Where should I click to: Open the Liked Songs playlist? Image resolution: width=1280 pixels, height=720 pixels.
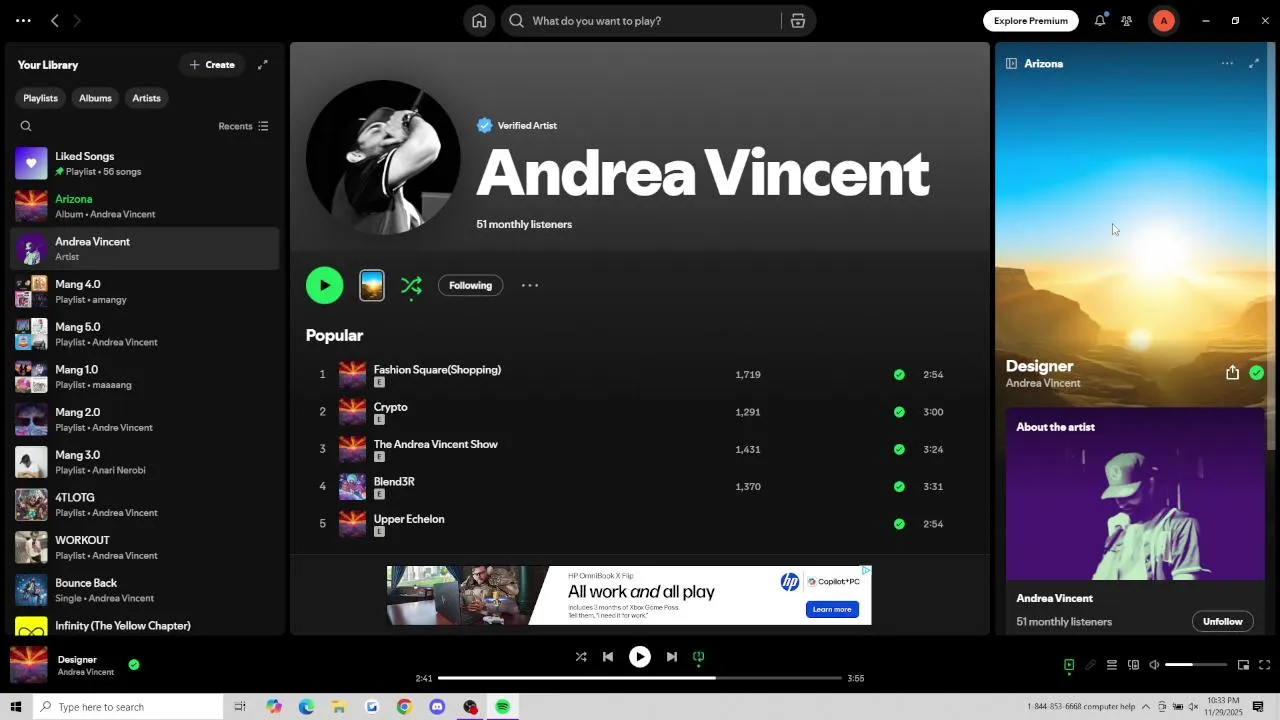(x=145, y=163)
